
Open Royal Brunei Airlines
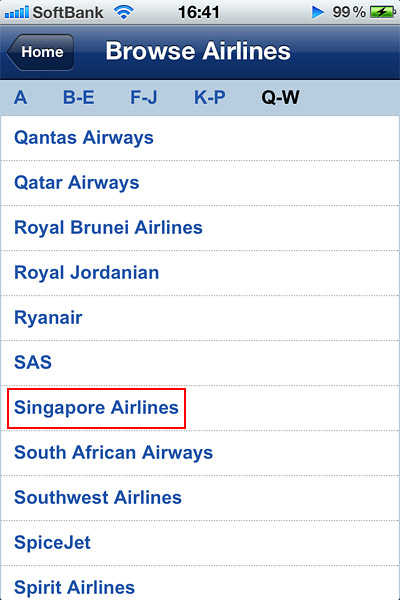point(200,228)
